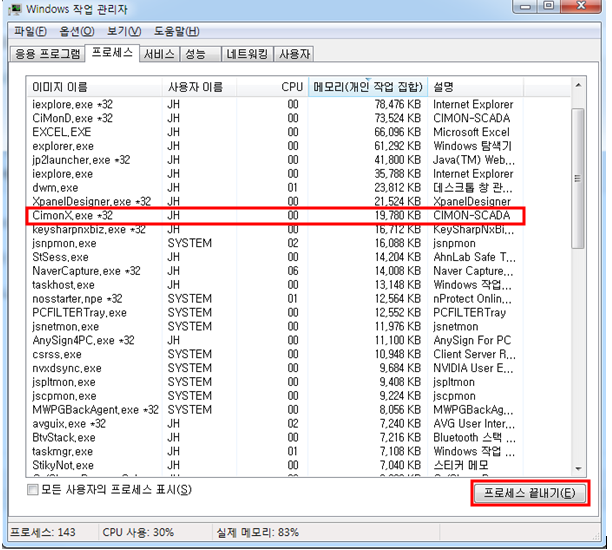612x550 pixels.
Task: Select the keysharpnxbiz.exe *32 row
Action: [x=275, y=230]
